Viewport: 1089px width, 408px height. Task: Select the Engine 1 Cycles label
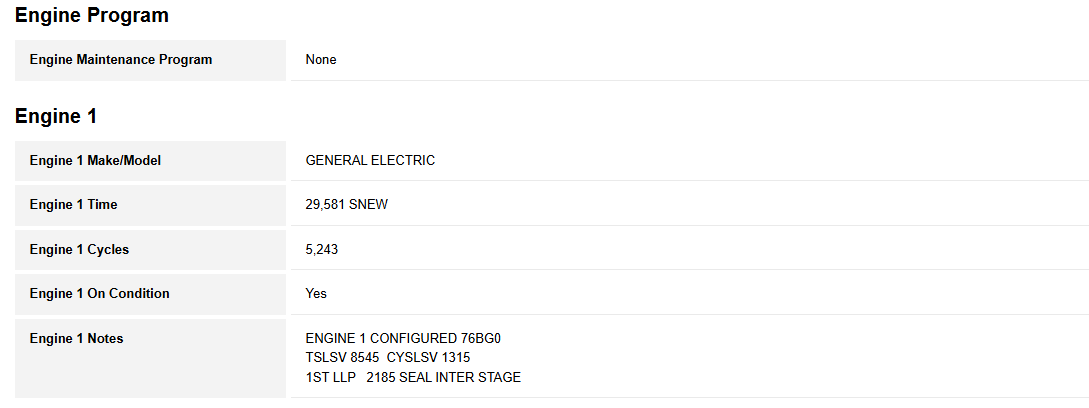click(x=79, y=250)
